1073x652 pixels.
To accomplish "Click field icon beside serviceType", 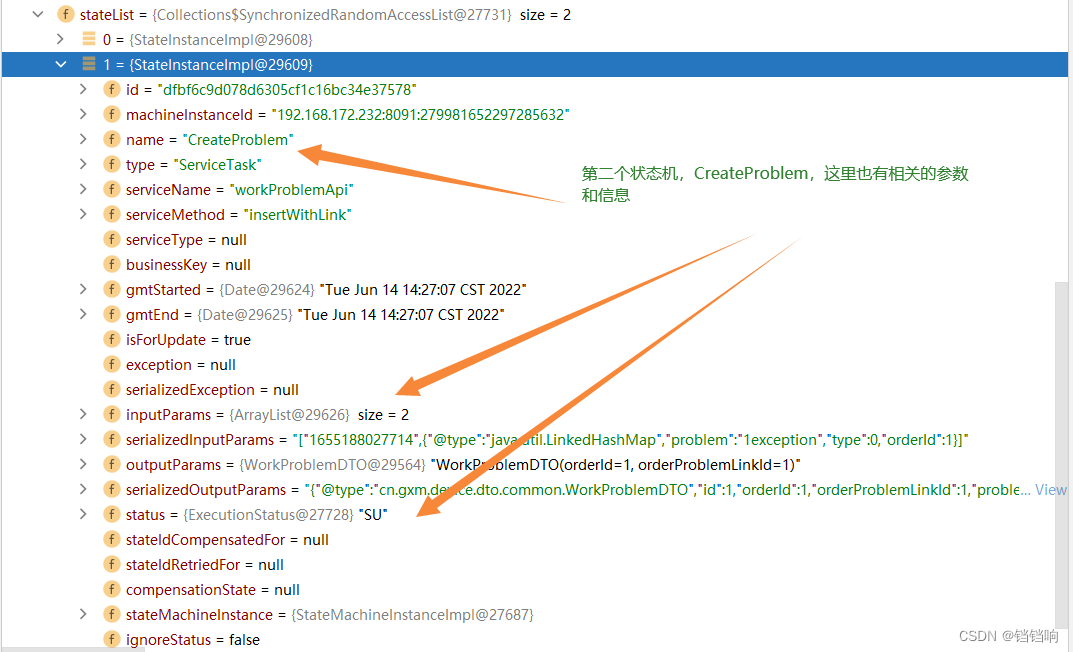I will (112, 239).
